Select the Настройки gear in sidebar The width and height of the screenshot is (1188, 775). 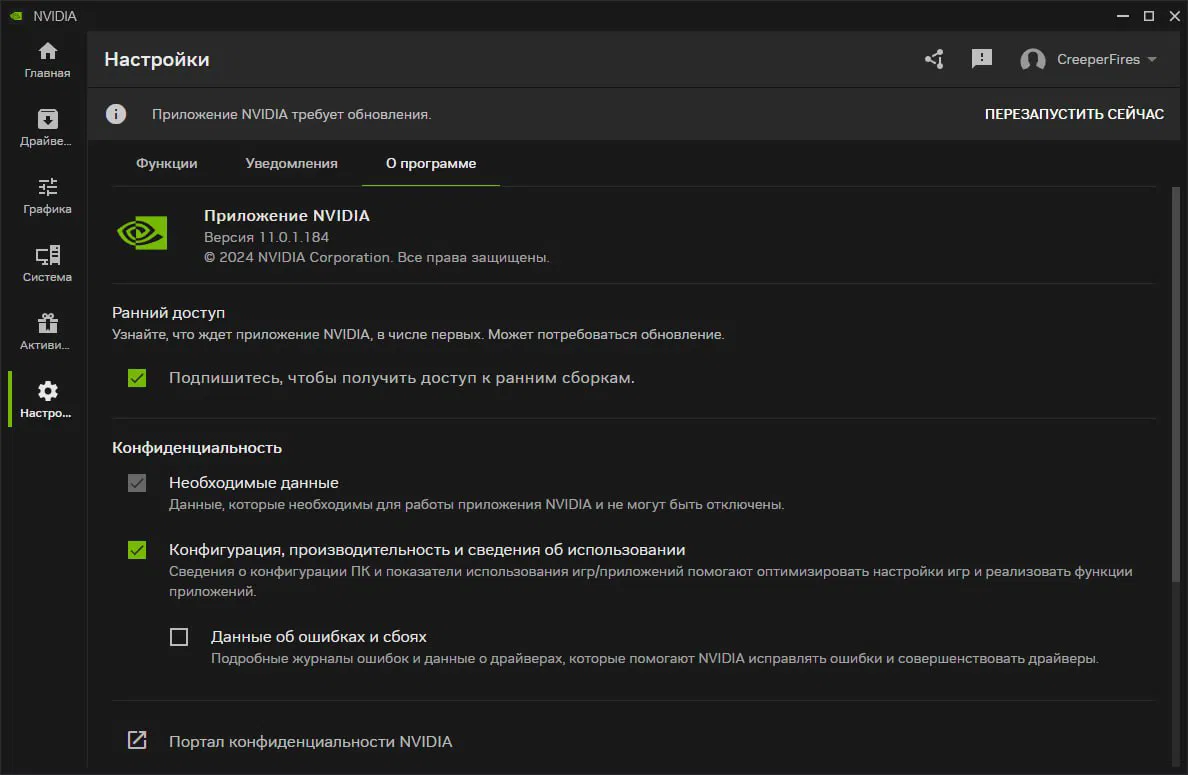pos(47,399)
